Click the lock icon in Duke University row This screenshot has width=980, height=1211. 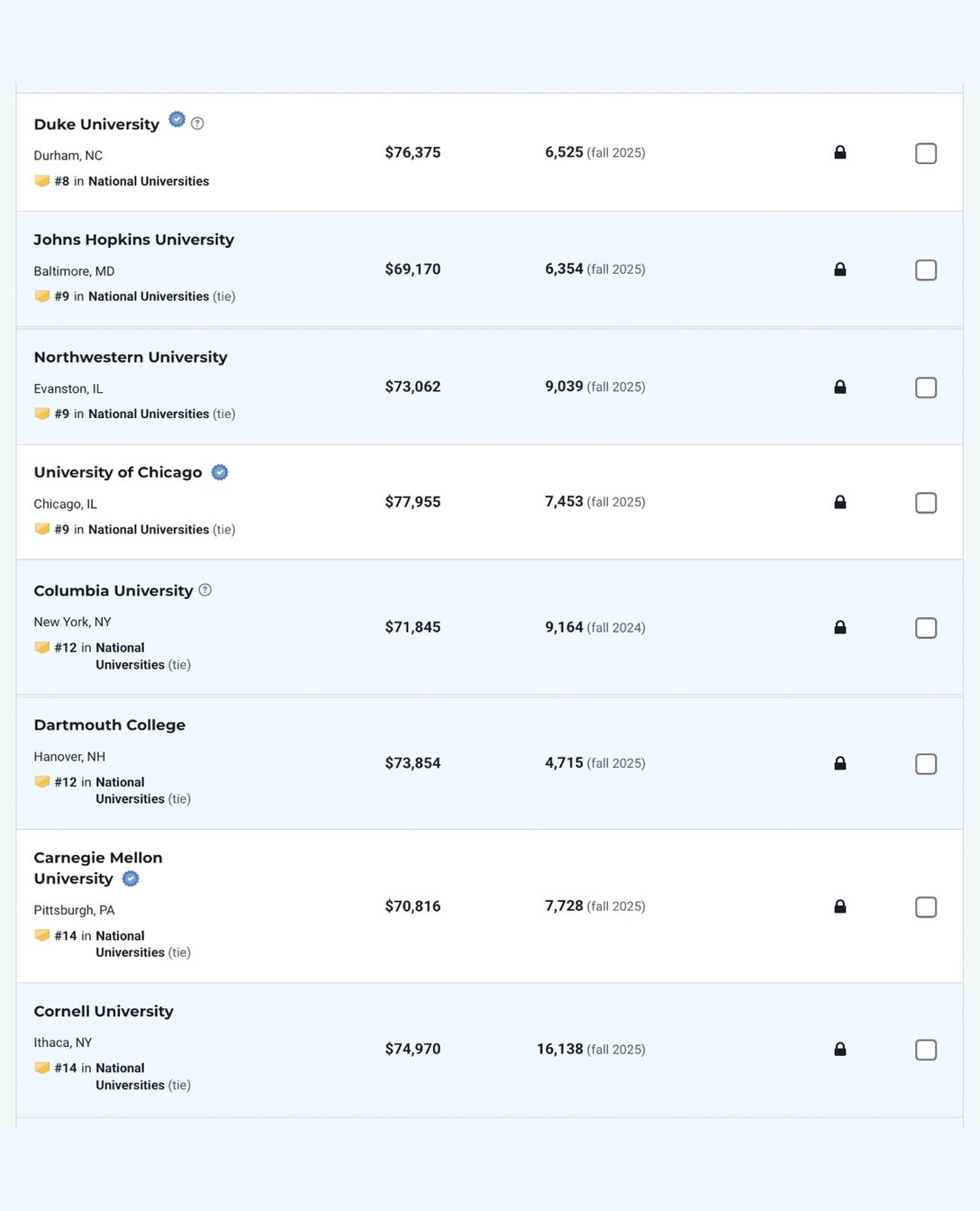coord(839,152)
